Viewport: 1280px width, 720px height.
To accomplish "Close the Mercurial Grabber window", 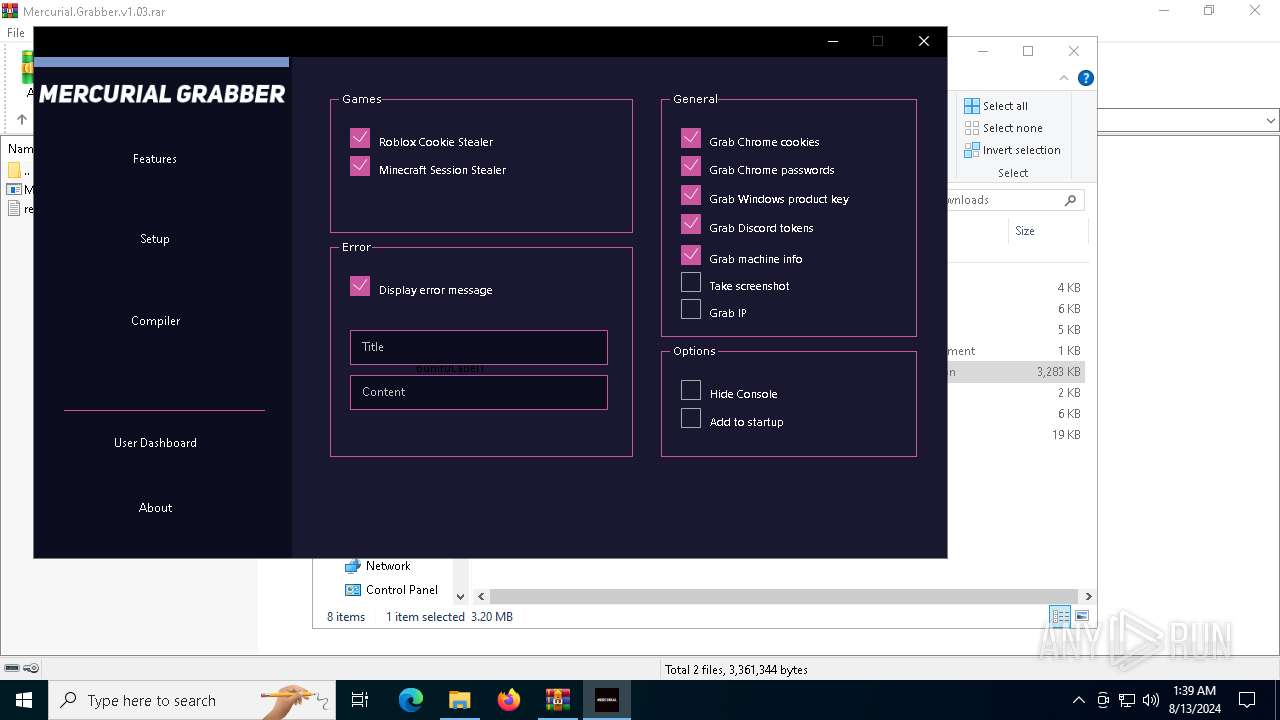I will pyautogui.click(x=924, y=41).
